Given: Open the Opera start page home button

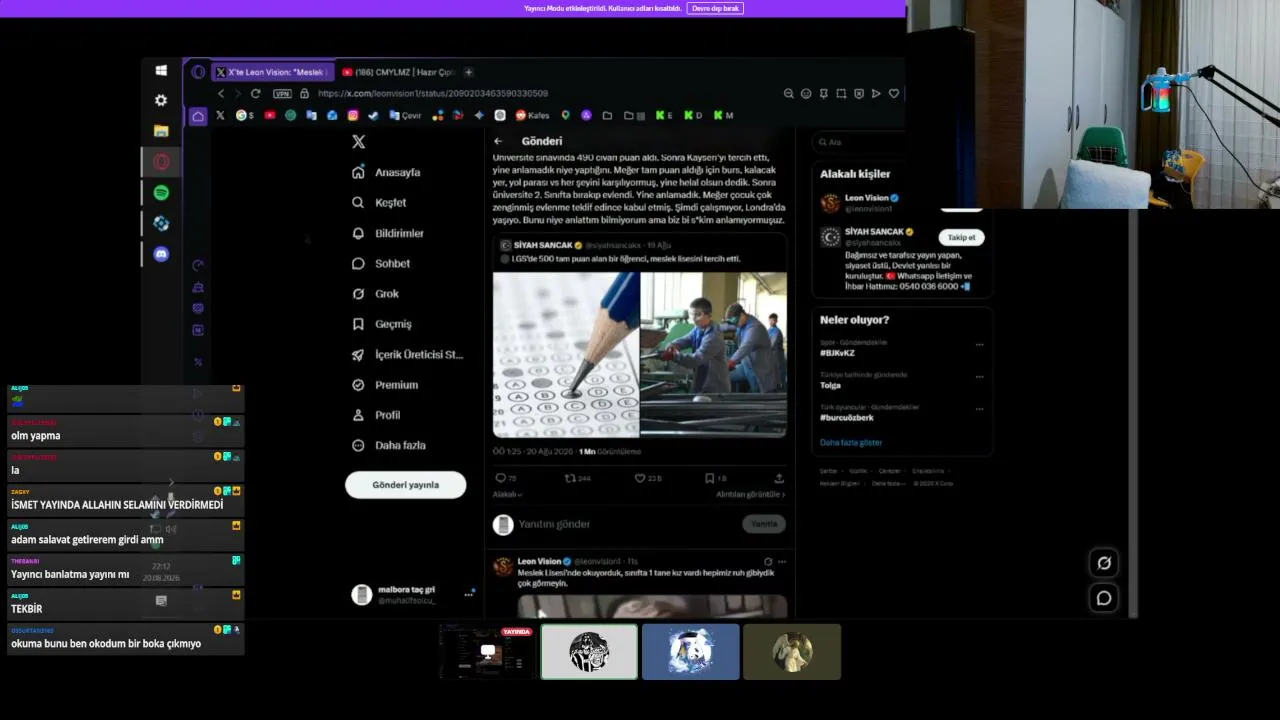Looking at the screenshot, I should tap(198, 116).
